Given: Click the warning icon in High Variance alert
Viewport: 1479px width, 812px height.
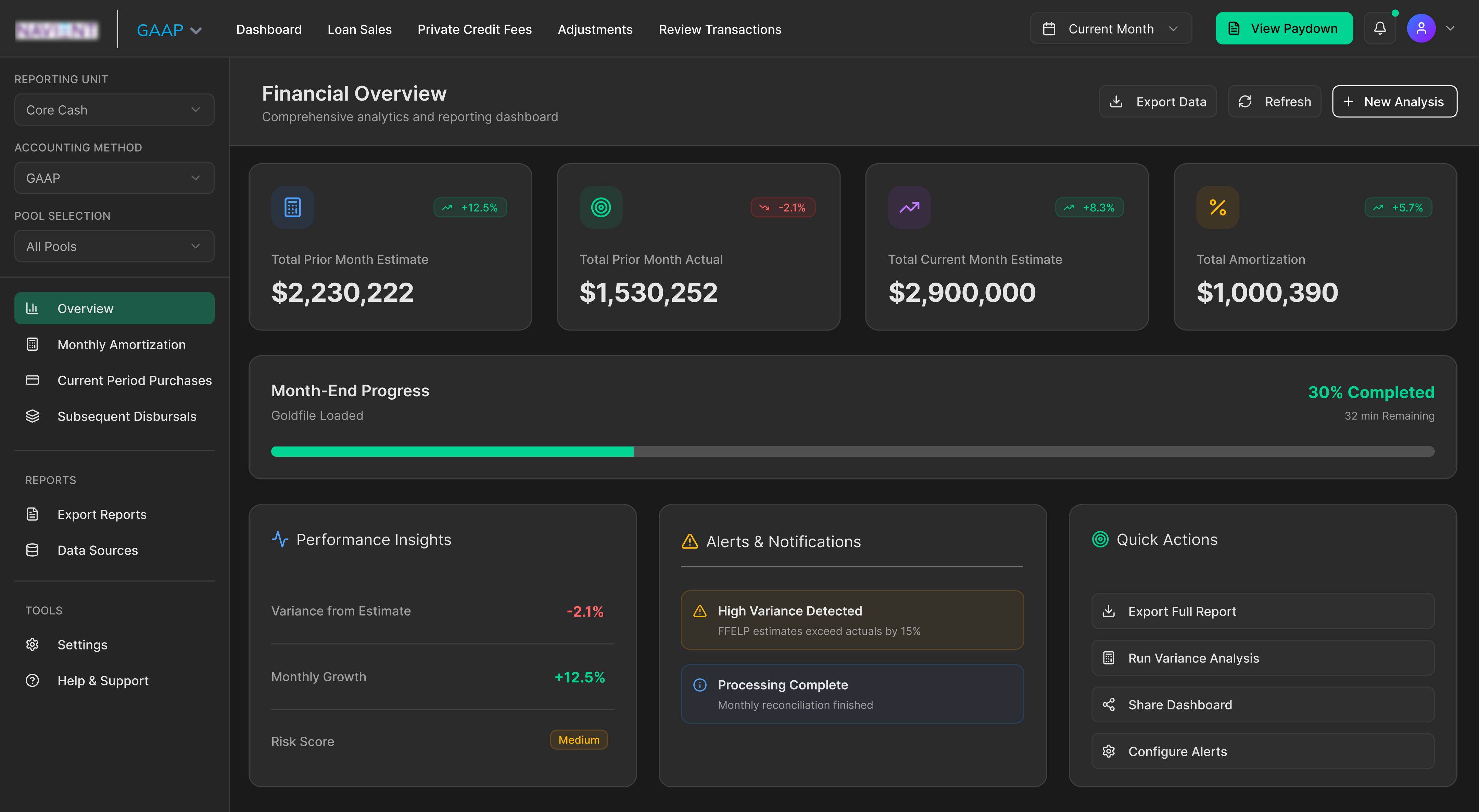Looking at the screenshot, I should coord(699,611).
